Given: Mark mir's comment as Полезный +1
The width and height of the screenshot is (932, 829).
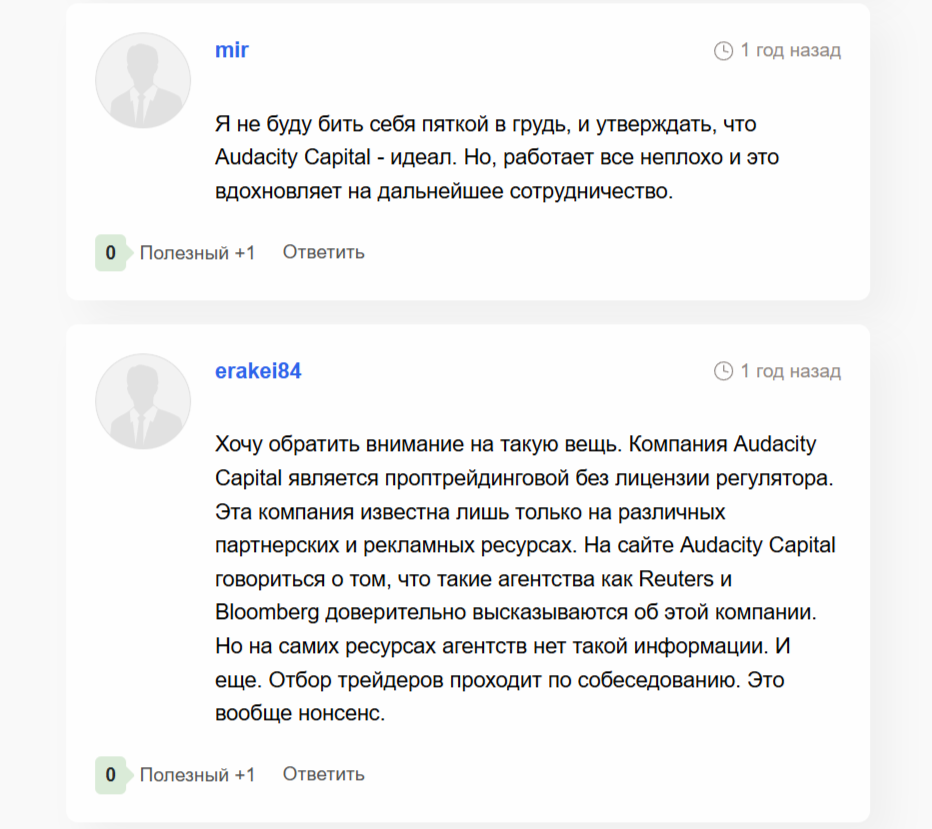Looking at the screenshot, I should (x=197, y=253).
